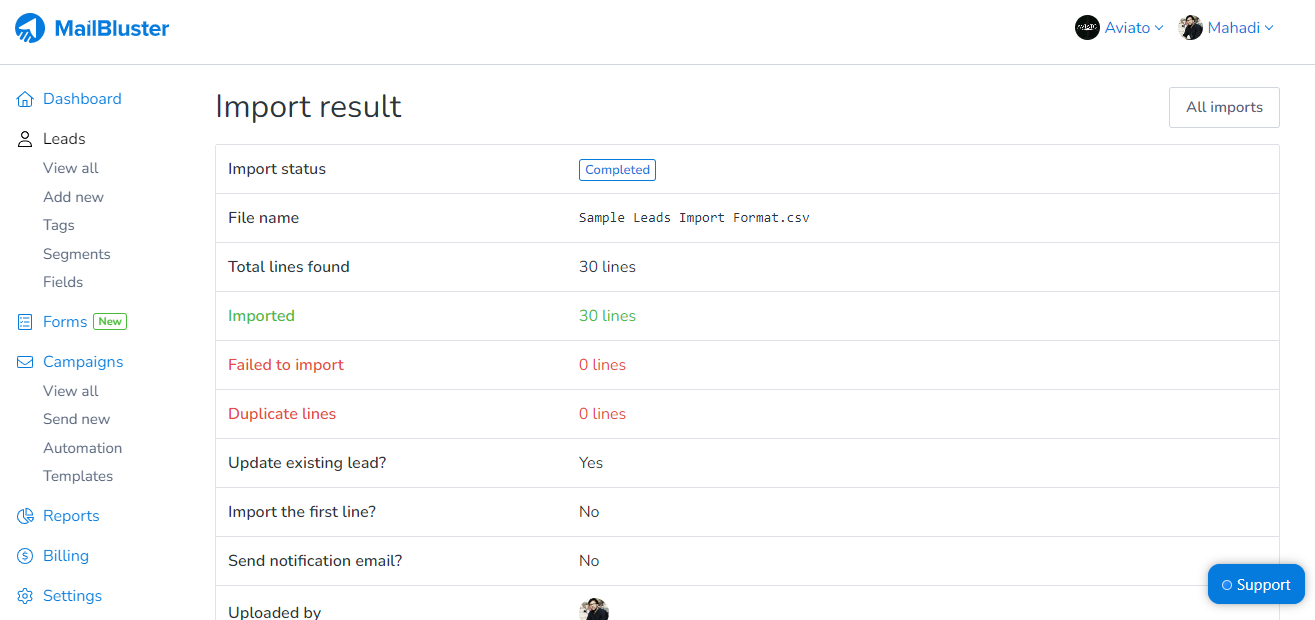This screenshot has height=620, width=1315.
Task: Click the Completed status badge
Action: click(x=617, y=169)
